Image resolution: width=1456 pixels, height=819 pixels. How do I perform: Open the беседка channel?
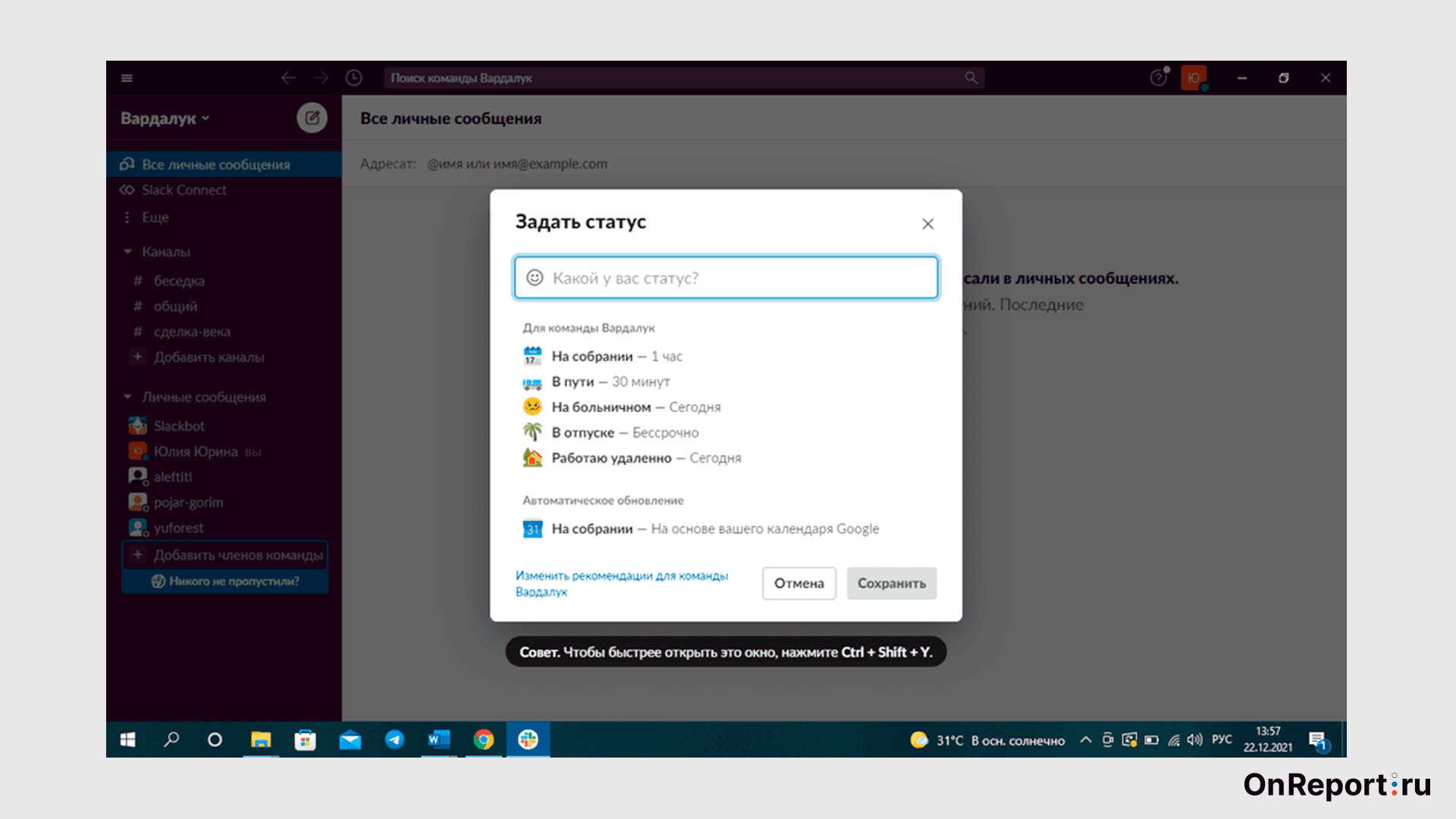point(179,281)
